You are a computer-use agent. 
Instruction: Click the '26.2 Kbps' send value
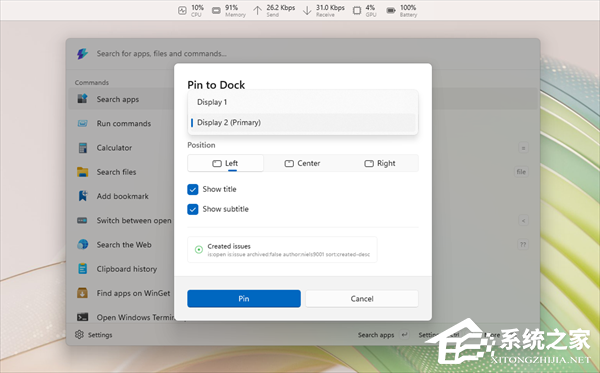tap(280, 7)
